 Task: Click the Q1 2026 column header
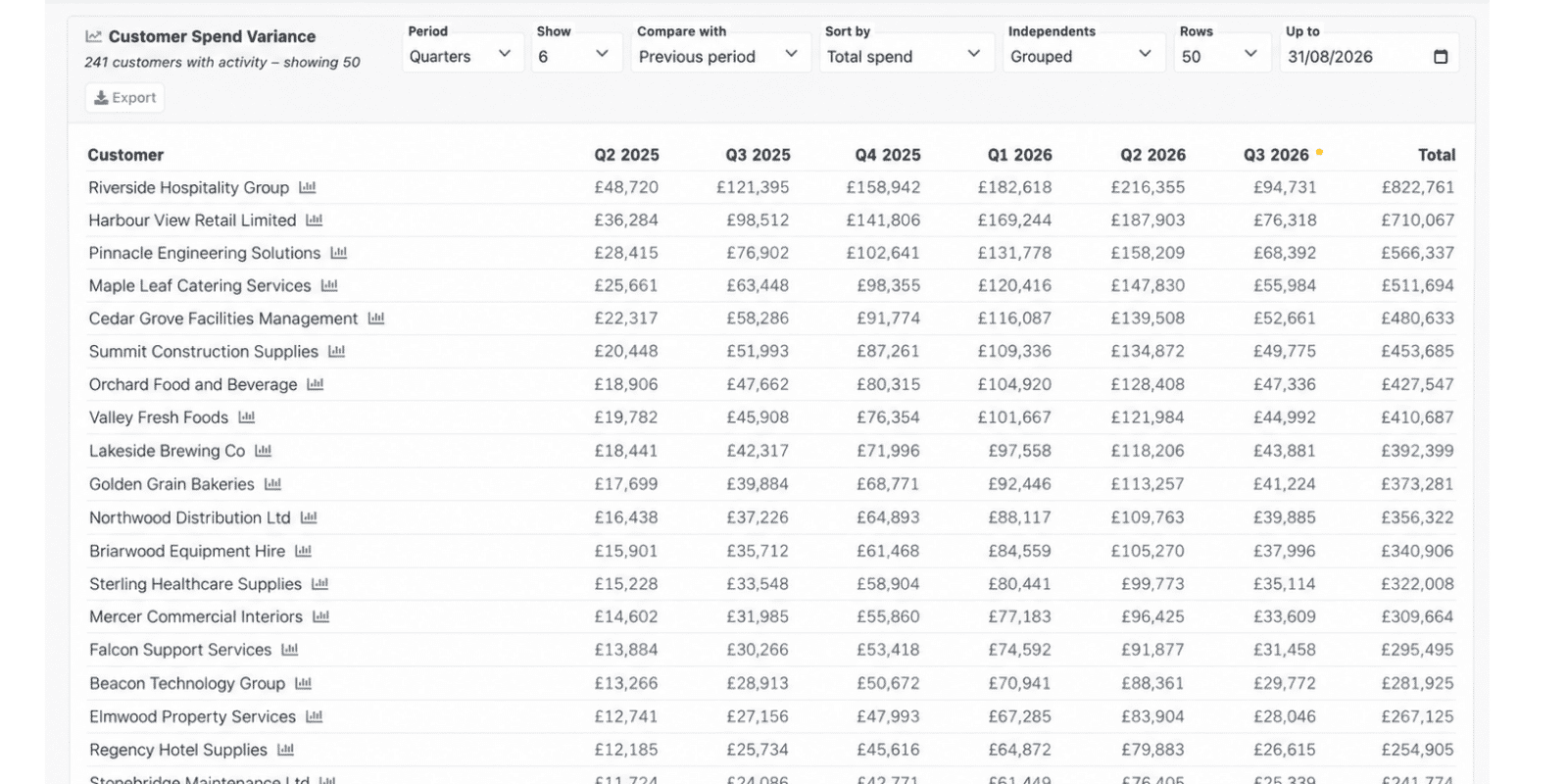coord(1020,155)
